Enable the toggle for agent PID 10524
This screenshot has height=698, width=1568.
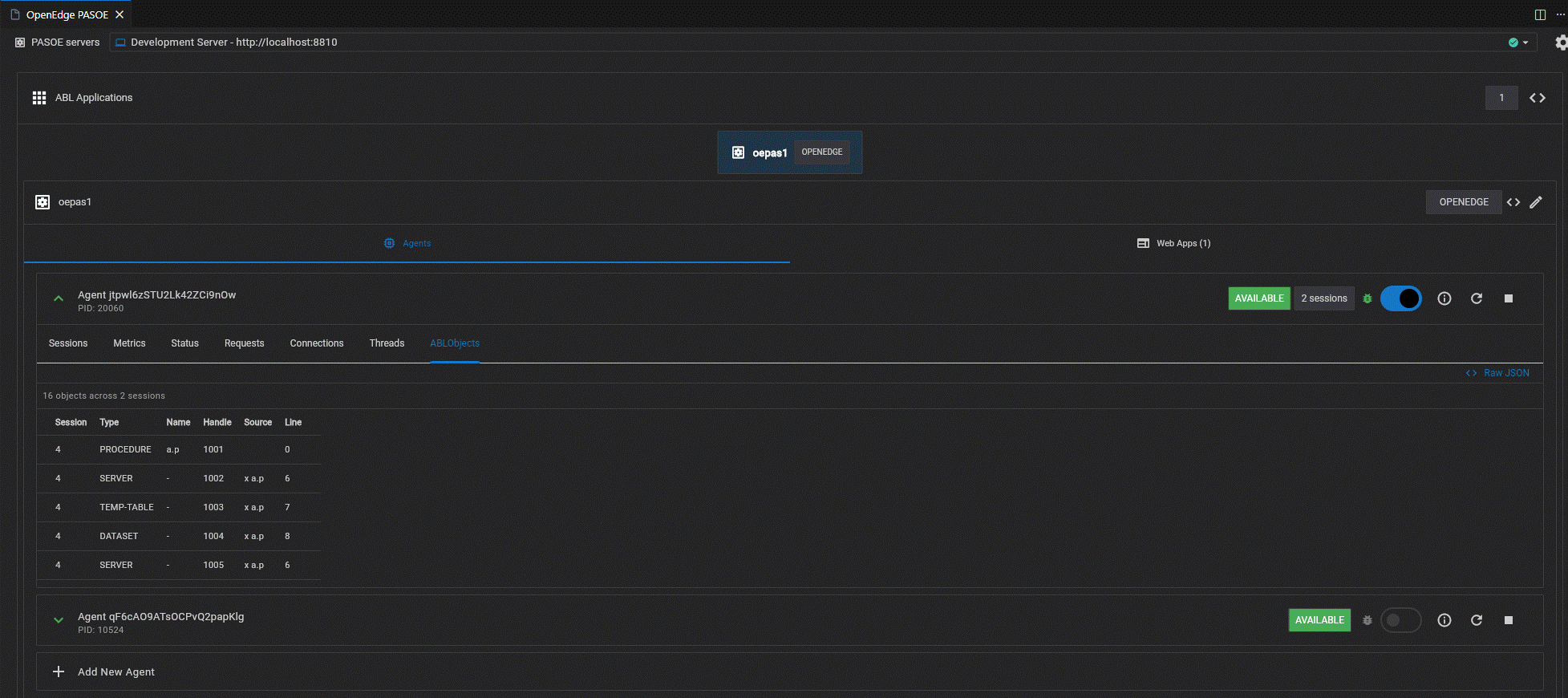(1401, 620)
